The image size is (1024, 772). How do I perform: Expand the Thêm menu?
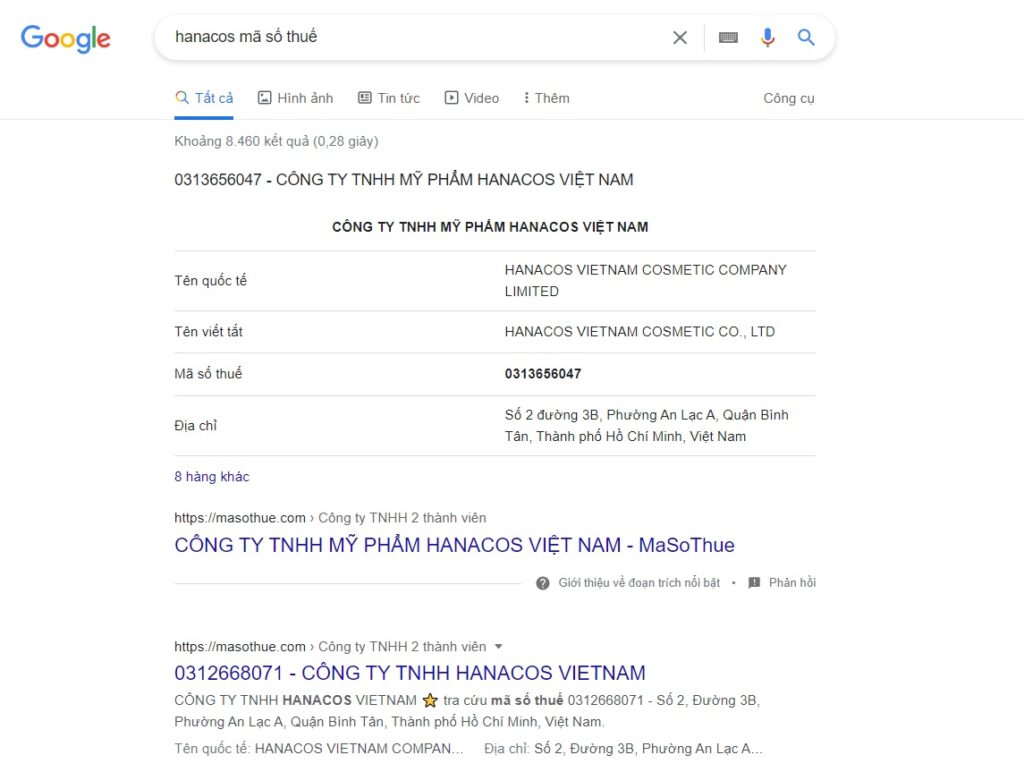(546, 98)
